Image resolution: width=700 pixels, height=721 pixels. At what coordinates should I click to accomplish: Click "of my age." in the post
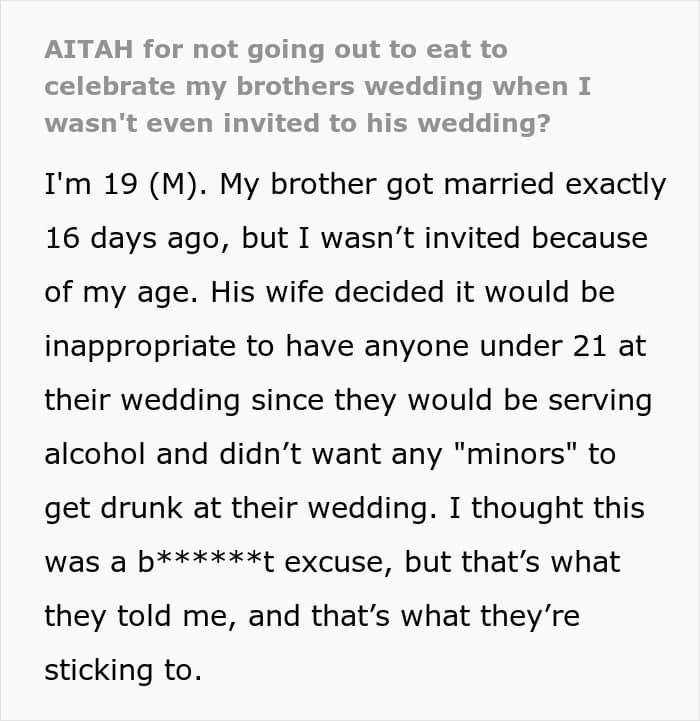[x=121, y=293]
